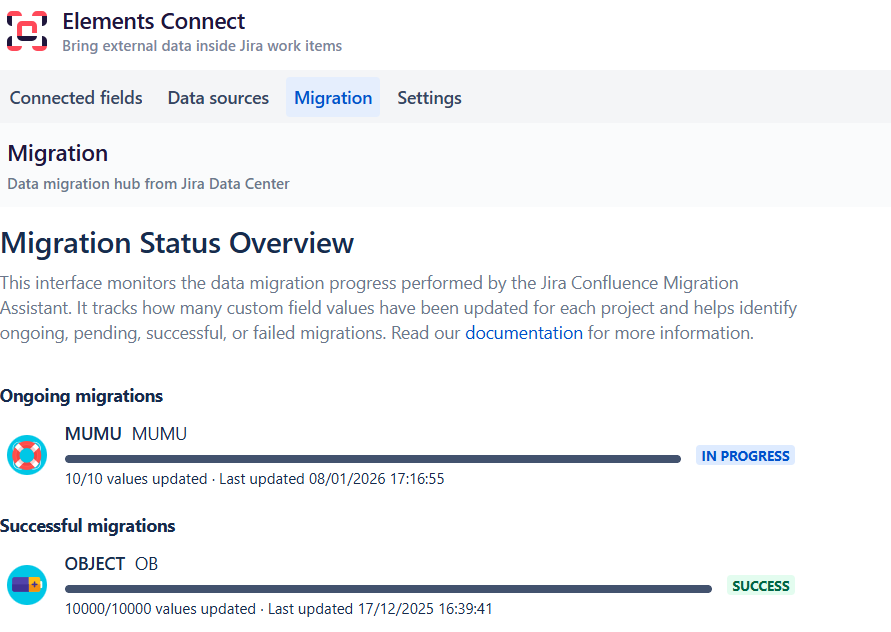This screenshot has height=632, width=891.
Task: Click the MUMU migration progress bar
Action: click(x=372, y=459)
